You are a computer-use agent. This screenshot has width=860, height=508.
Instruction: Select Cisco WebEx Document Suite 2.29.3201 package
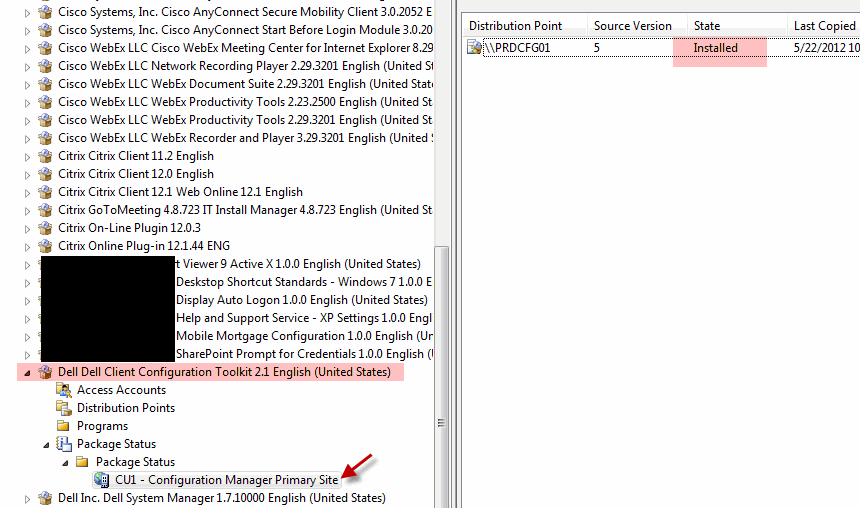[x=246, y=84]
